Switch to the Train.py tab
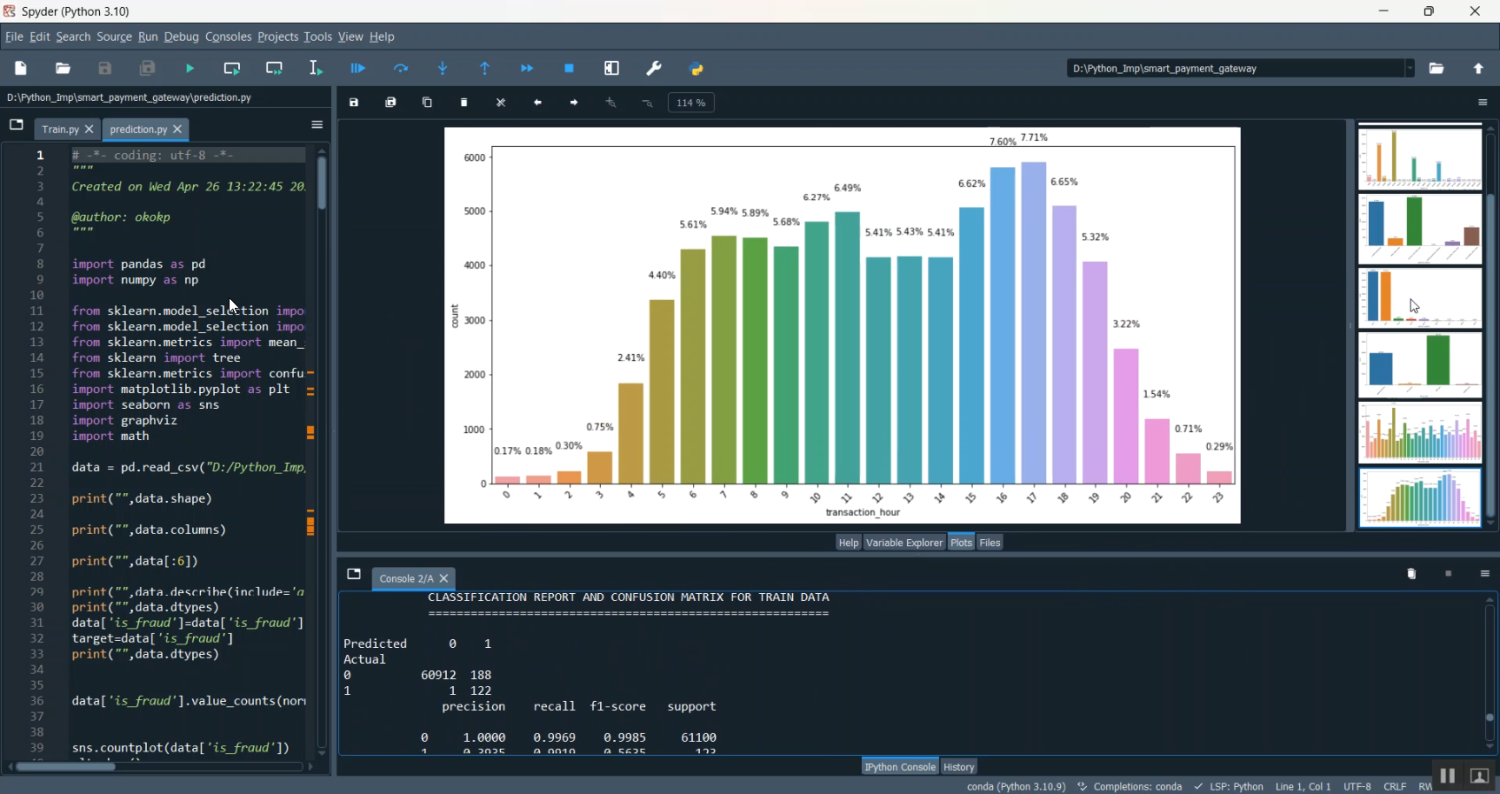This screenshot has height=794, width=1500. 60,128
